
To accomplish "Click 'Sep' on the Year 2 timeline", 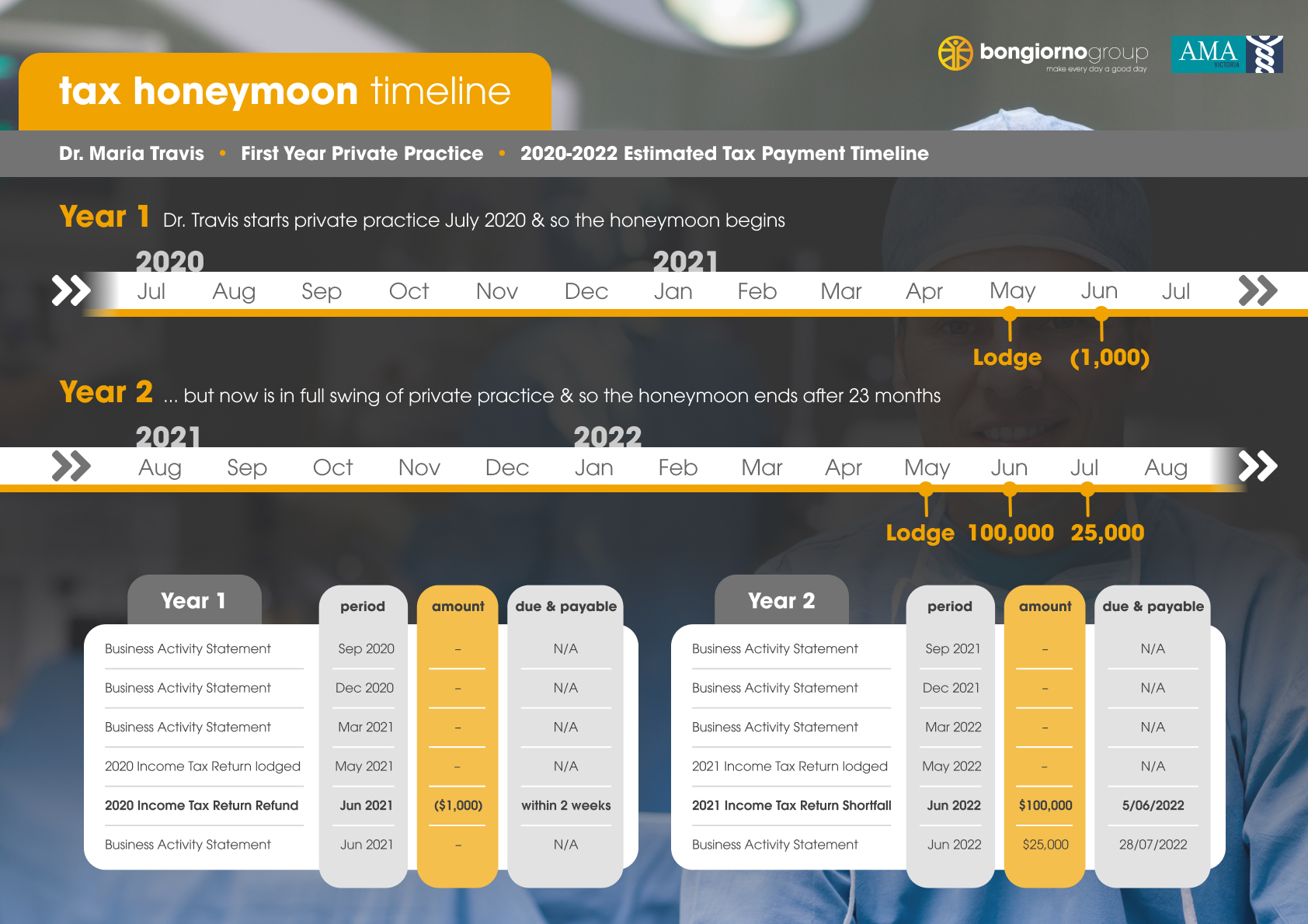I will [247, 468].
